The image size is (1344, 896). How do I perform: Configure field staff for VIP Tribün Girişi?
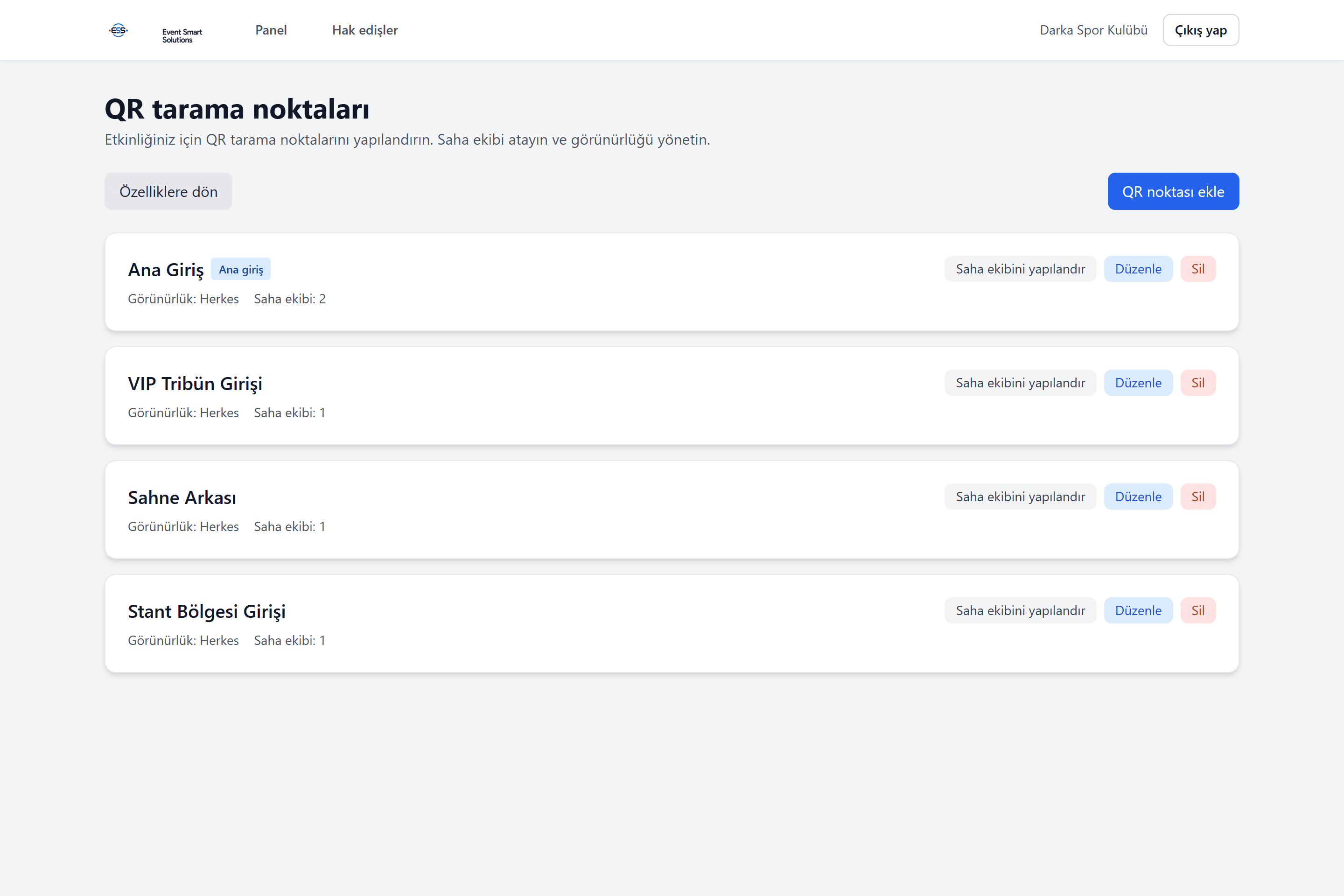[x=1020, y=382]
